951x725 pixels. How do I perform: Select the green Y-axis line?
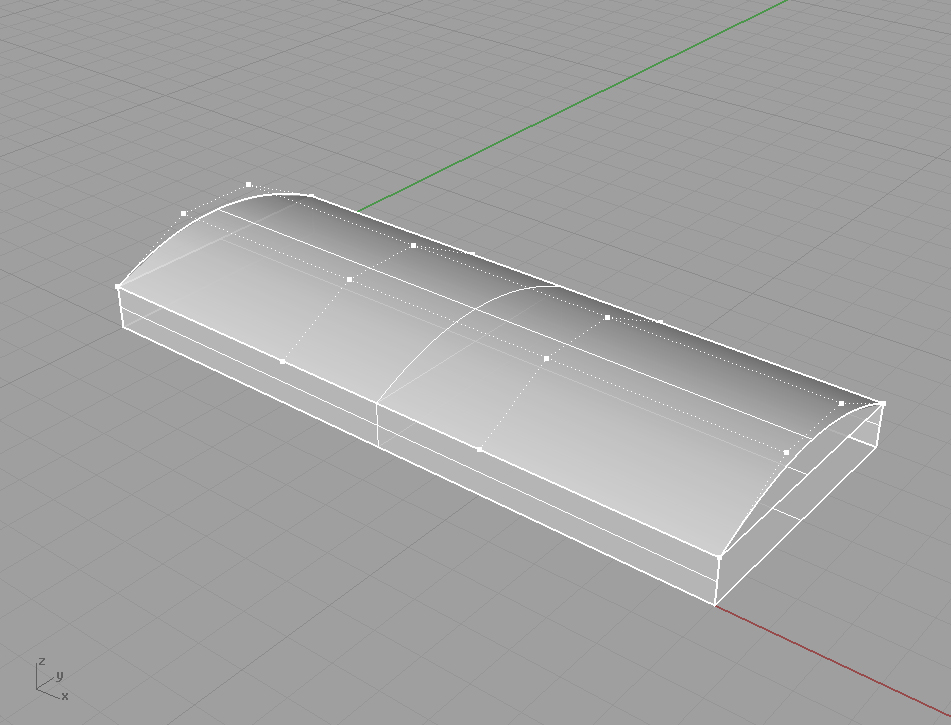point(600,95)
